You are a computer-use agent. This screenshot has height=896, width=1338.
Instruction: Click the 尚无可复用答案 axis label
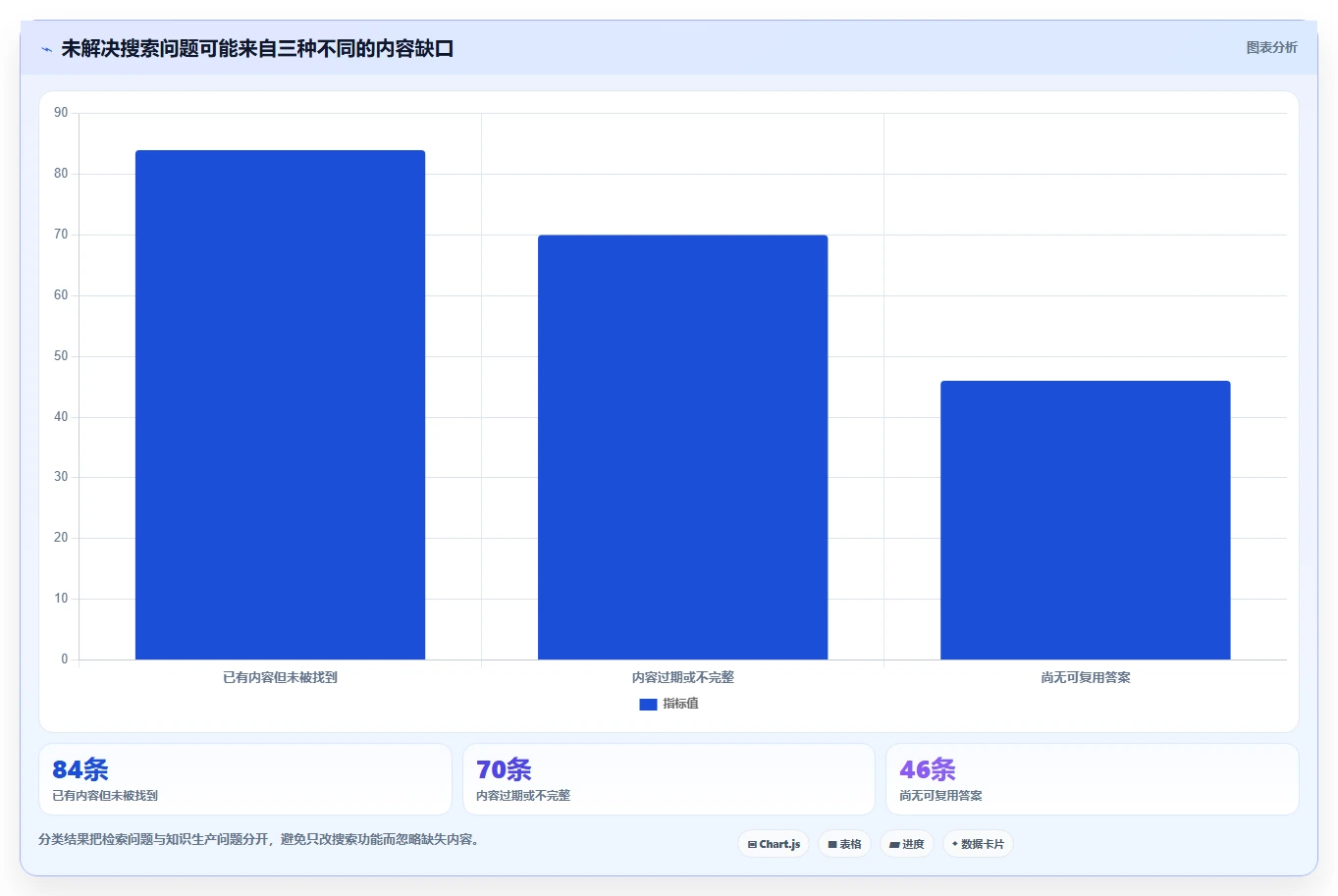1086,677
